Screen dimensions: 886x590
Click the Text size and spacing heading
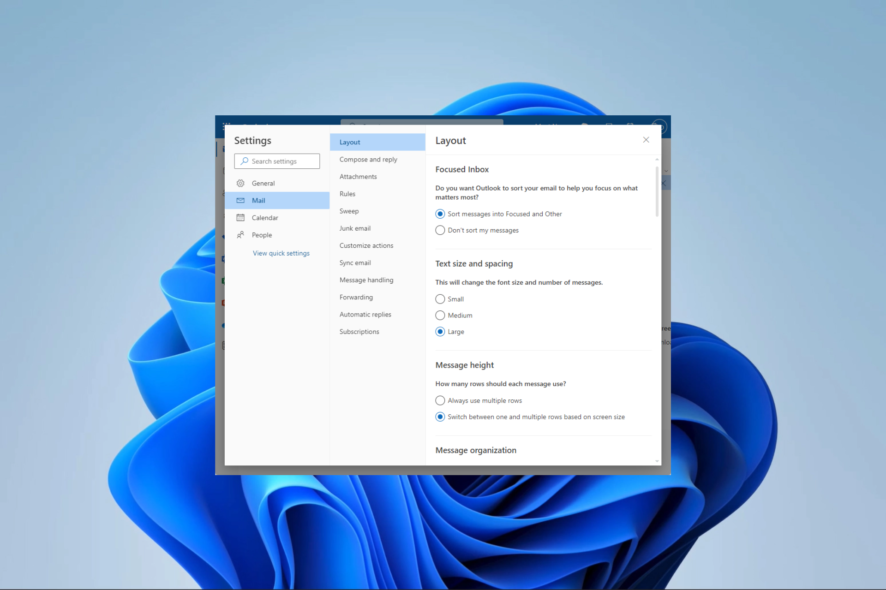coord(474,263)
